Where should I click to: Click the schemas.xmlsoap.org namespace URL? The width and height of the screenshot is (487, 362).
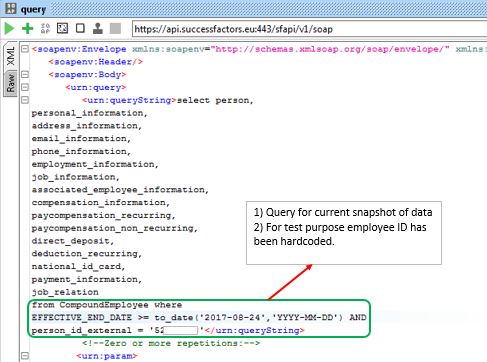(x=330, y=49)
